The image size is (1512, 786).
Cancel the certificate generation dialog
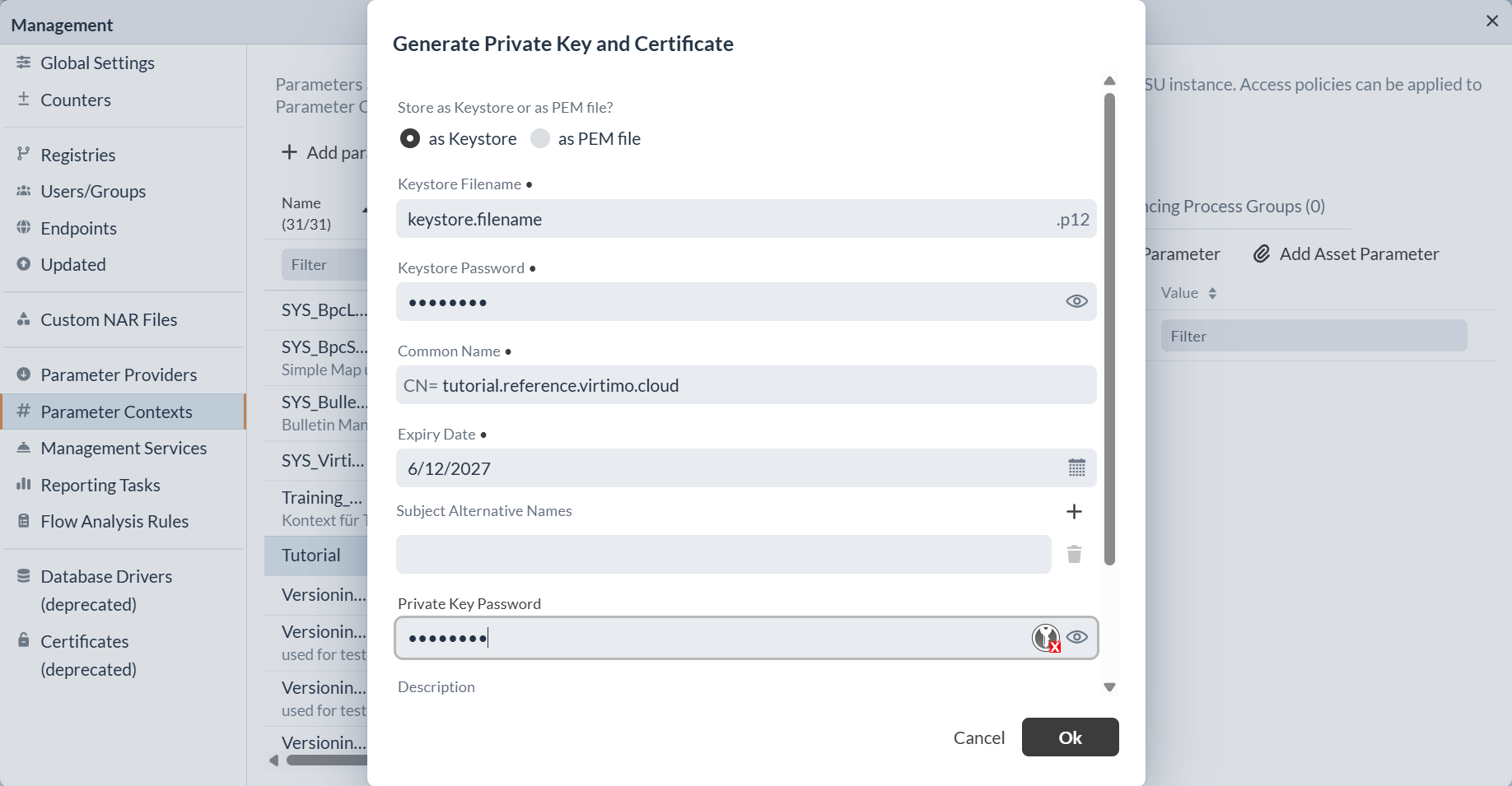(979, 737)
